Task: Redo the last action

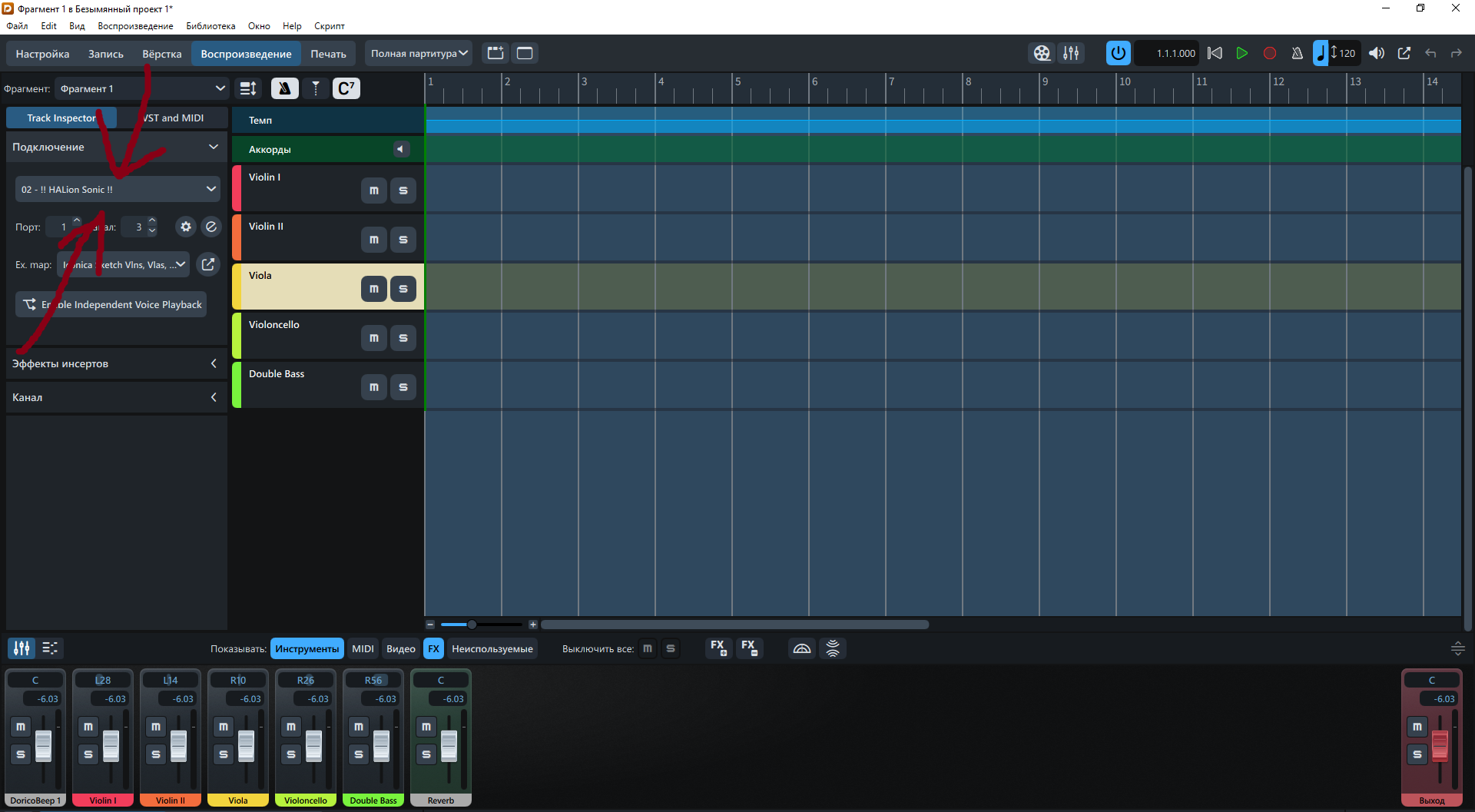Action: point(1456,53)
